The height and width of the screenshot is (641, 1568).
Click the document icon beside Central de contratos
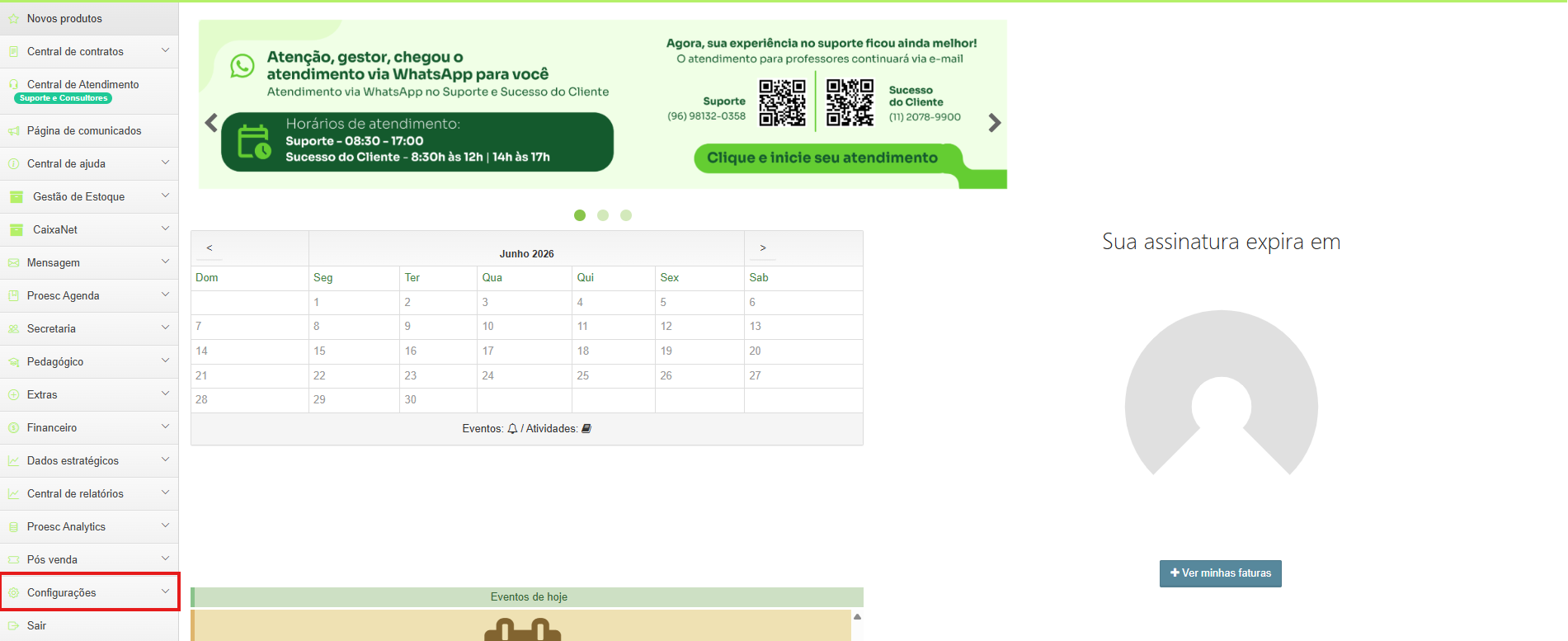[x=13, y=51]
